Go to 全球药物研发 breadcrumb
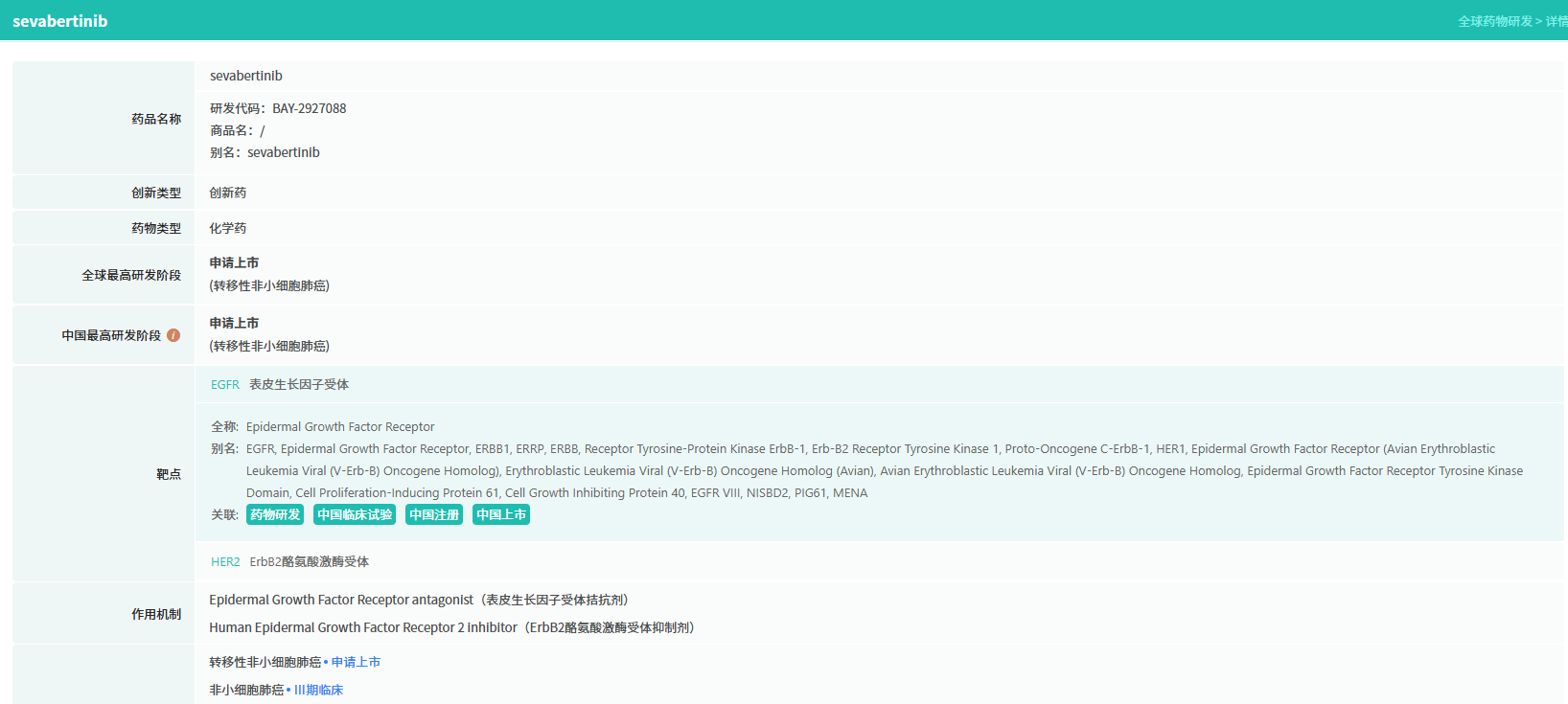This screenshot has height=704, width=1568. [1494, 21]
